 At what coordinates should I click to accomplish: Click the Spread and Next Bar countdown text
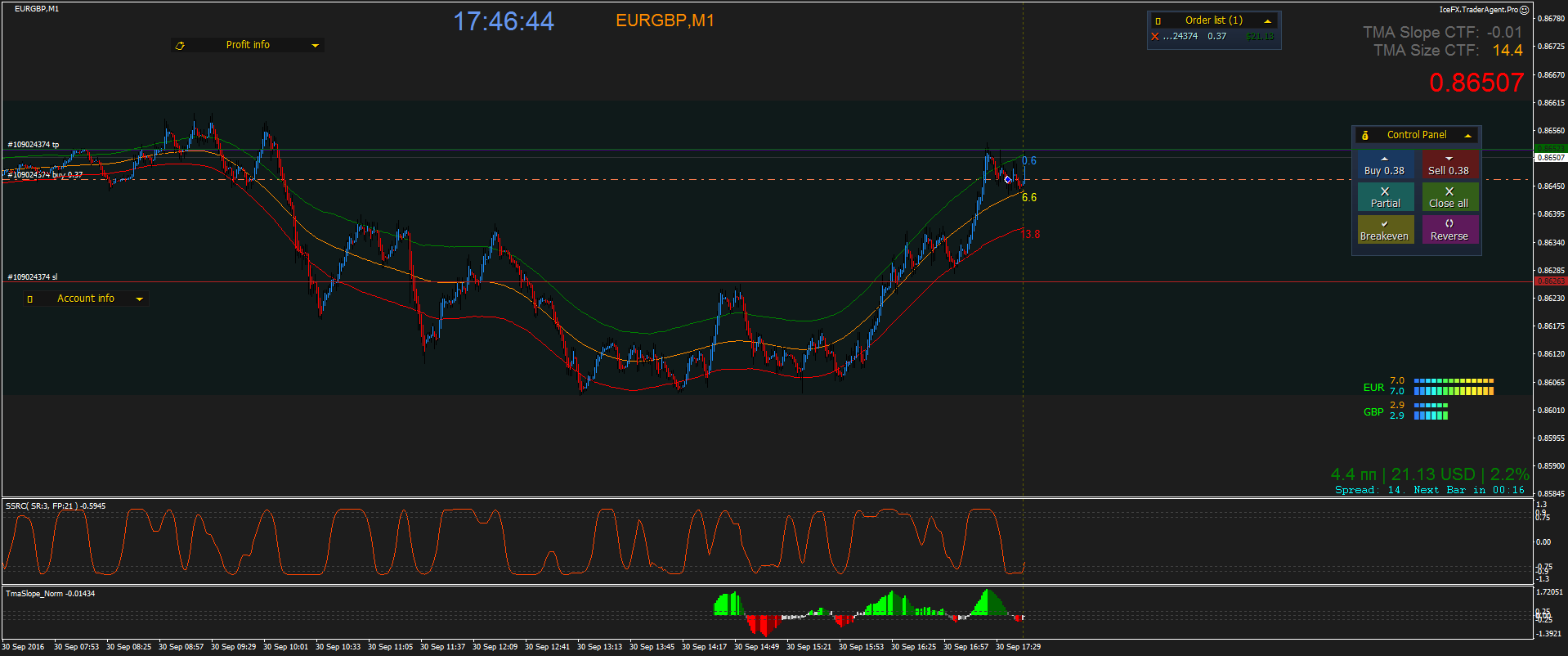pos(1430,490)
